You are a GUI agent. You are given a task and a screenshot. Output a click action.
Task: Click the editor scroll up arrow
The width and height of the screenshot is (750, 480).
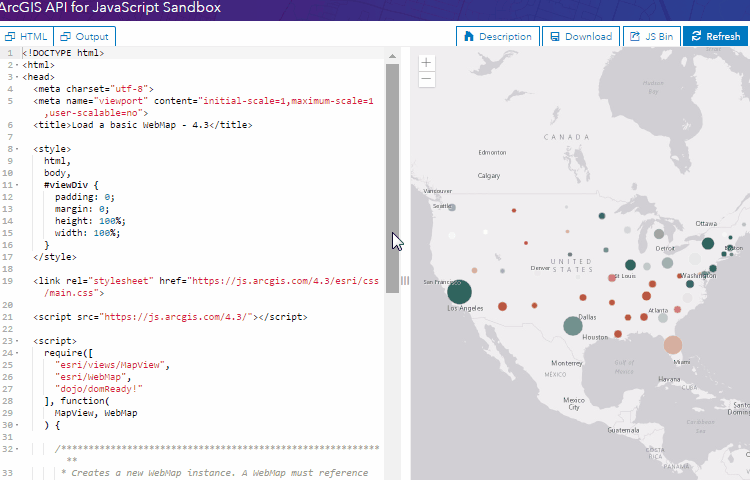click(392, 56)
